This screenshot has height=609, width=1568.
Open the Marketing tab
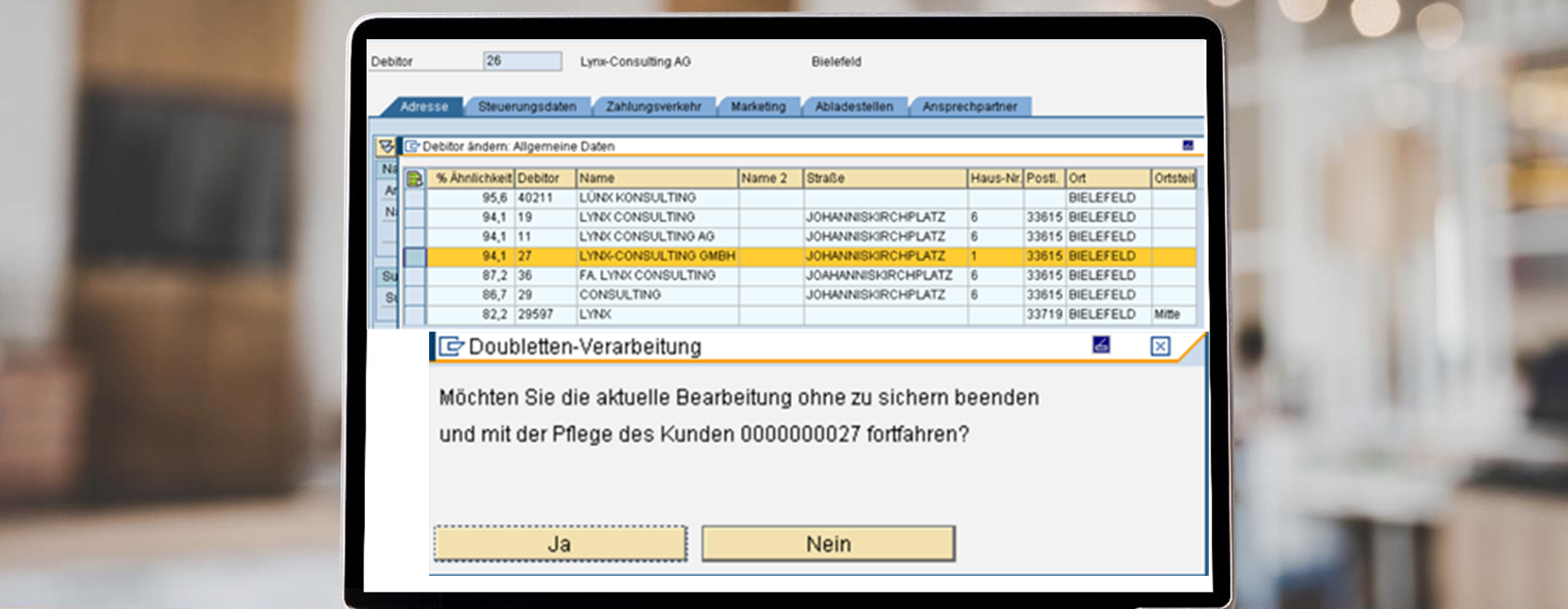click(x=758, y=107)
